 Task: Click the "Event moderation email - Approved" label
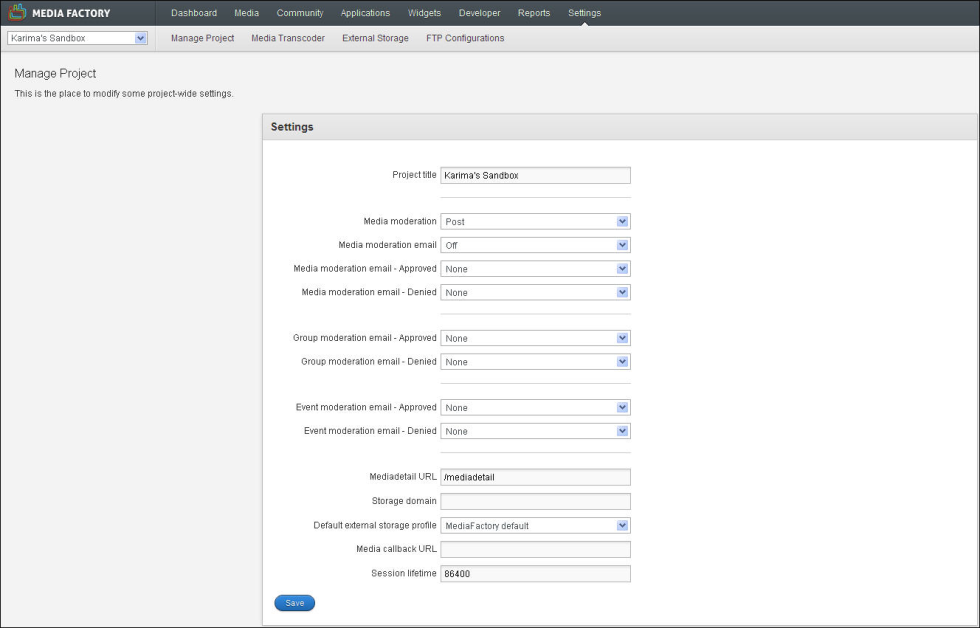pyautogui.click(x=366, y=407)
